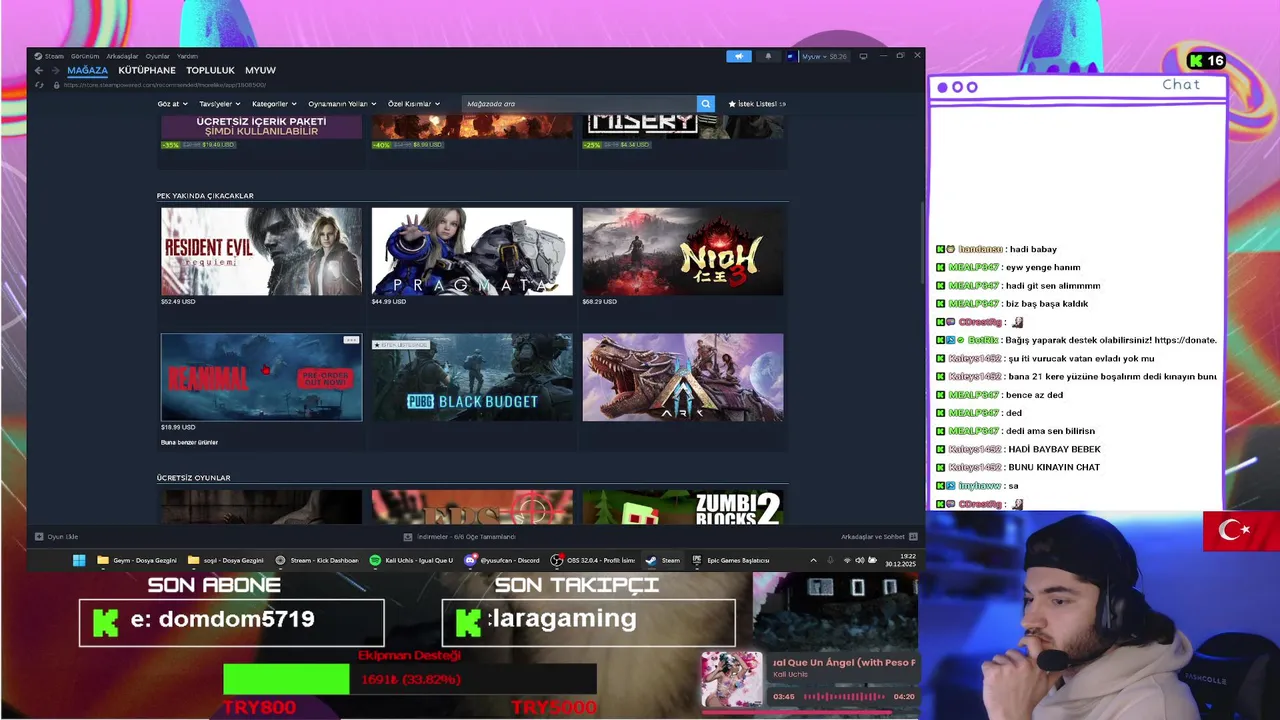
Task: Open Reanimal game card
Action: (x=262, y=377)
